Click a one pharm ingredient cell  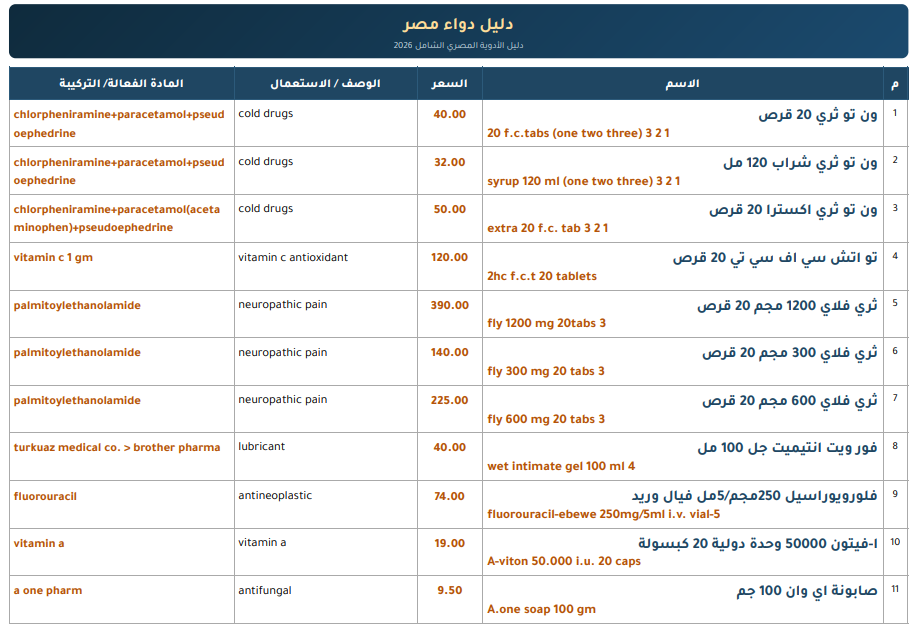point(48,590)
